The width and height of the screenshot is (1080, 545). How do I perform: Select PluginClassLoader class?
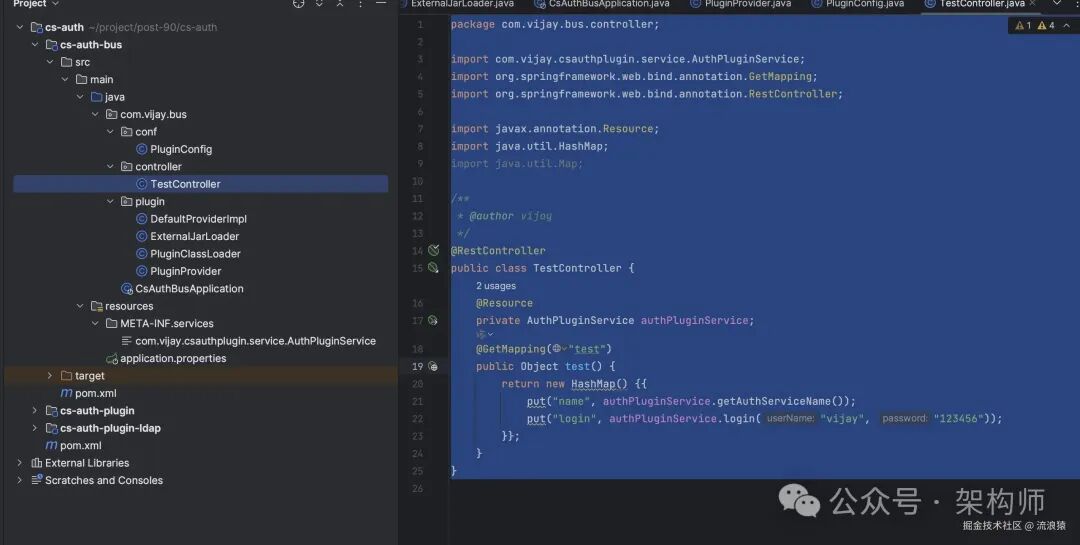point(195,254)
